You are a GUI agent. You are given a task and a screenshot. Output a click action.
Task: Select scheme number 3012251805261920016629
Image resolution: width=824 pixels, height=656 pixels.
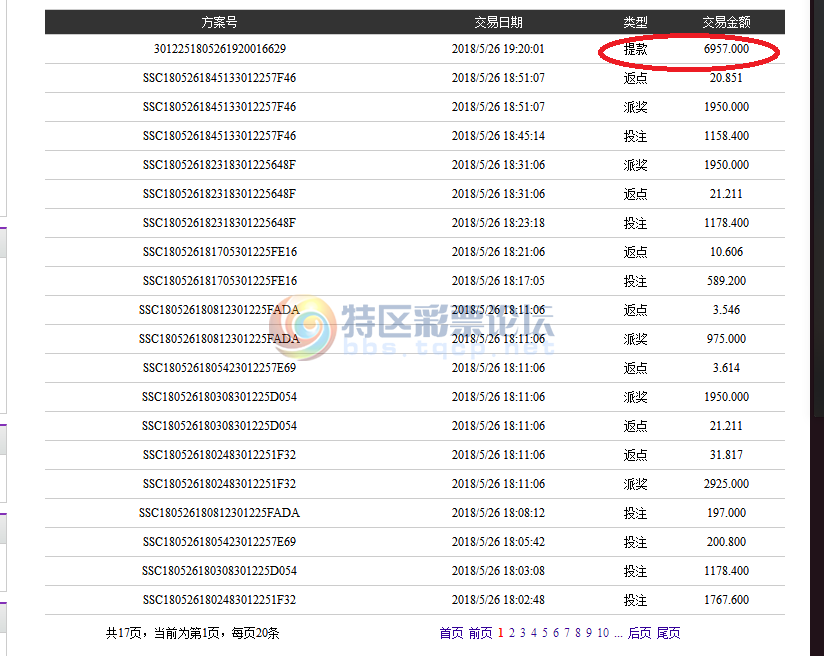220,49
